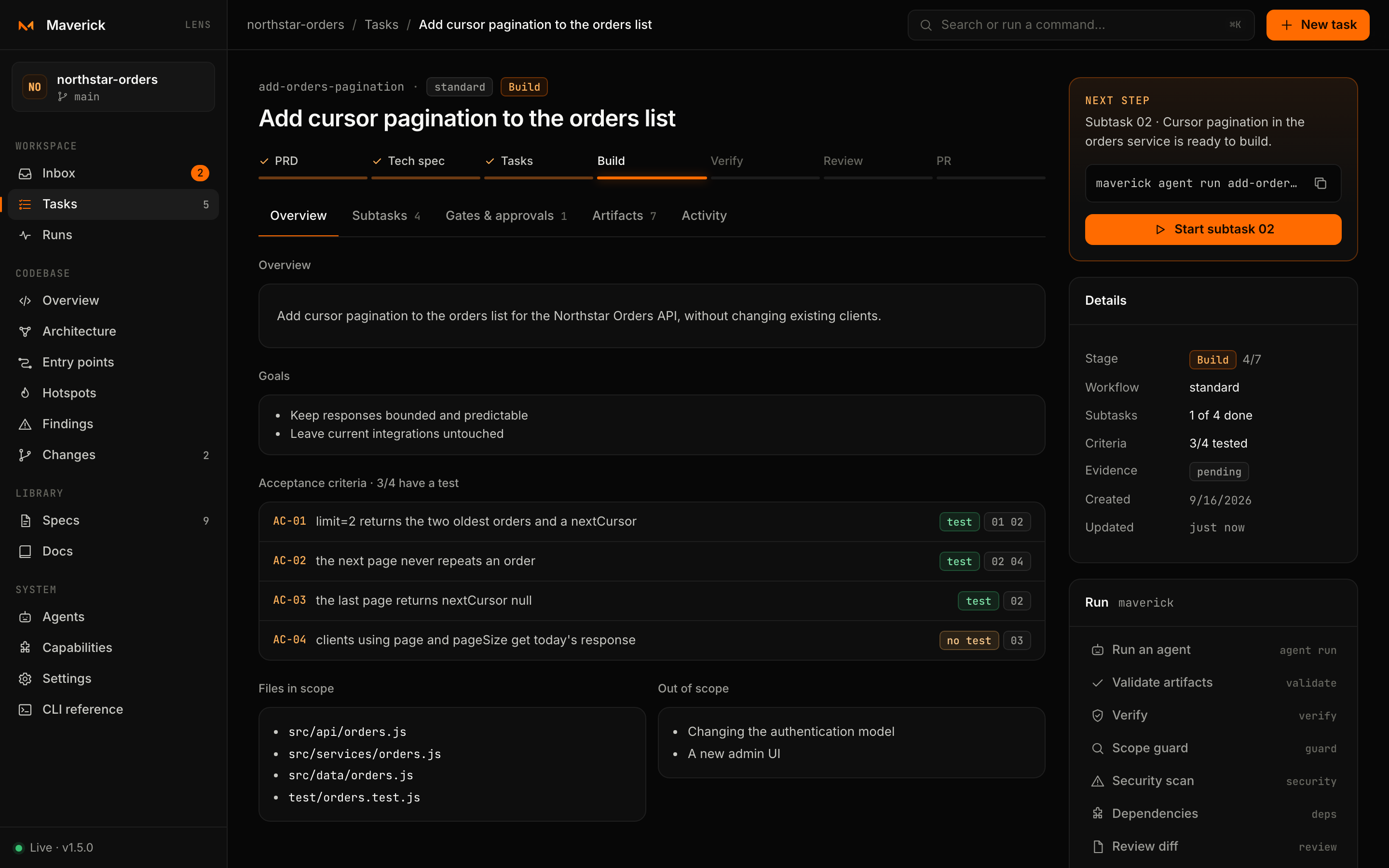Open the Activity tab

click(x=704, y=216)
